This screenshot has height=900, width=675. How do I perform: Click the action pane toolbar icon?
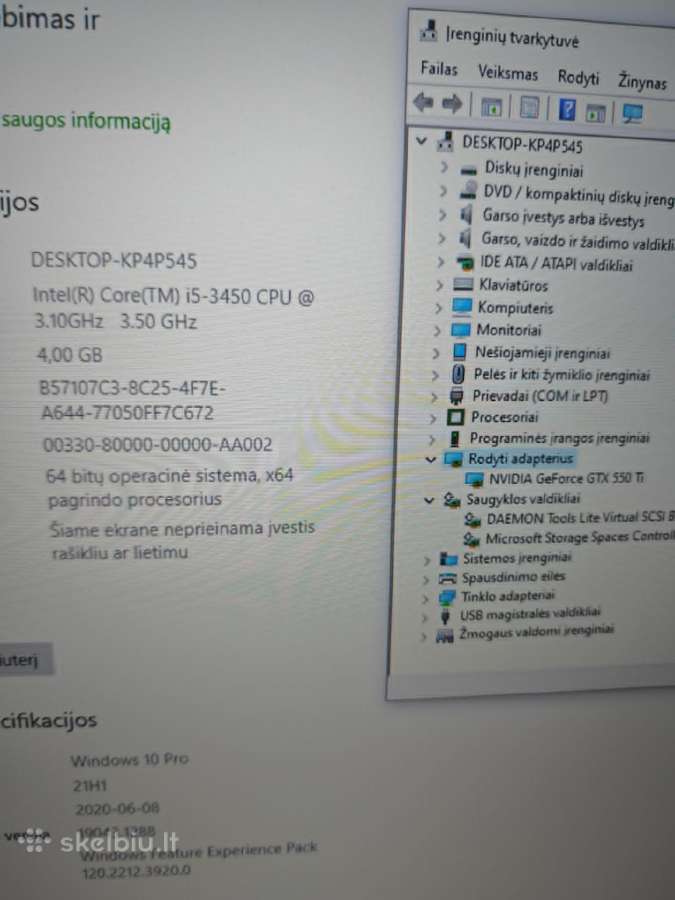pos(595,113)
